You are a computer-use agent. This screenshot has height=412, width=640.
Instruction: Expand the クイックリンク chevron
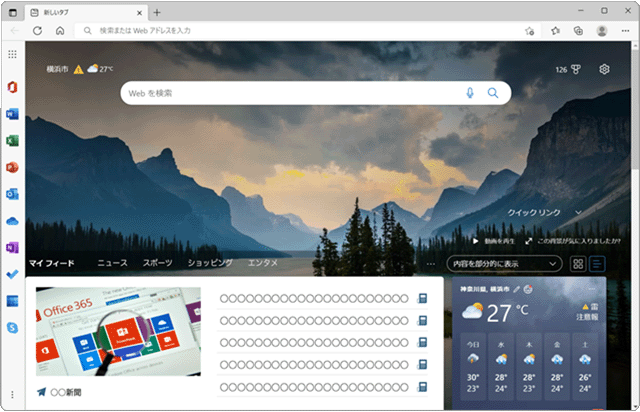578,212
